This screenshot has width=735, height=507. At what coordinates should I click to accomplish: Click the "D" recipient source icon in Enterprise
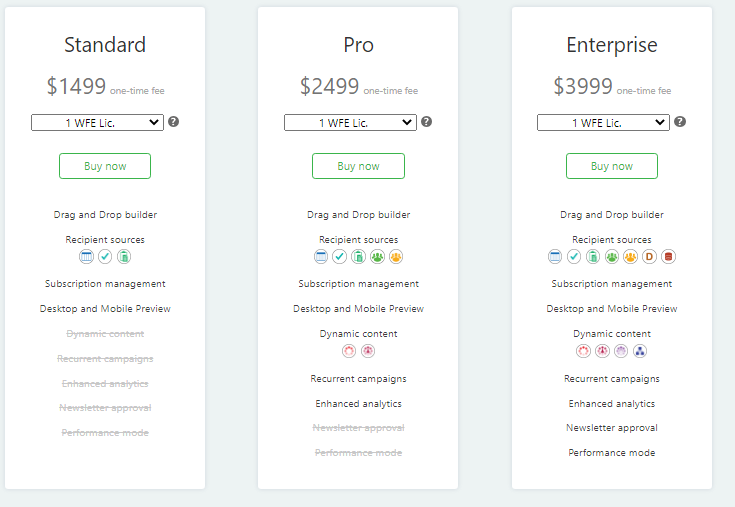(x=649, y=257)
